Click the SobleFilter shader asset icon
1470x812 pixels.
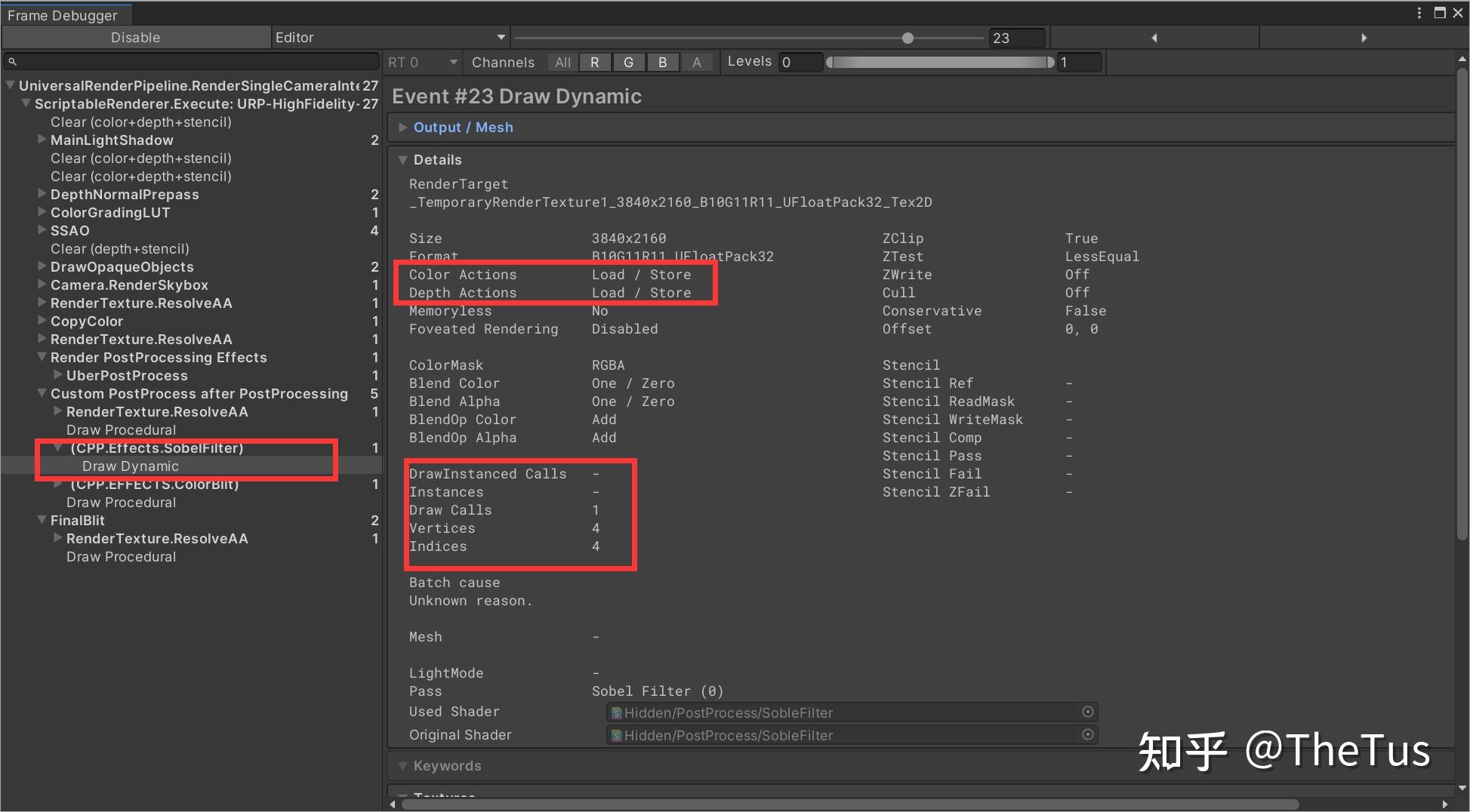click(x=616, y=712)
